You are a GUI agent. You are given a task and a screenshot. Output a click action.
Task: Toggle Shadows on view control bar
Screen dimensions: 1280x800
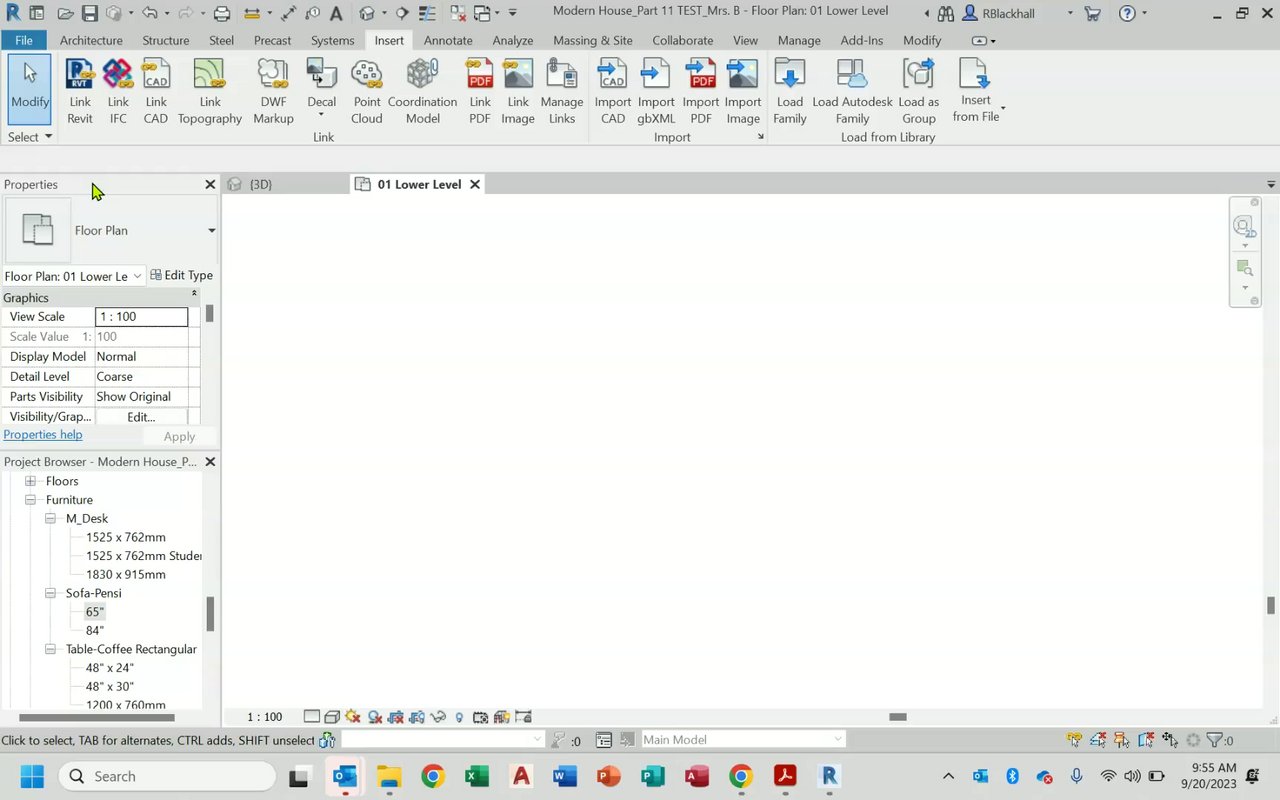(375, 717)
